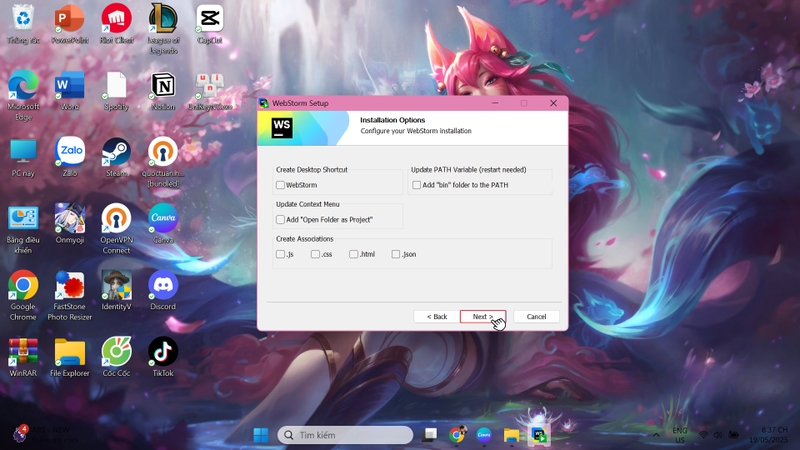
Task: Select the Riot Client desktop icon
Action: pyautogui.click(x=116, y=24)
